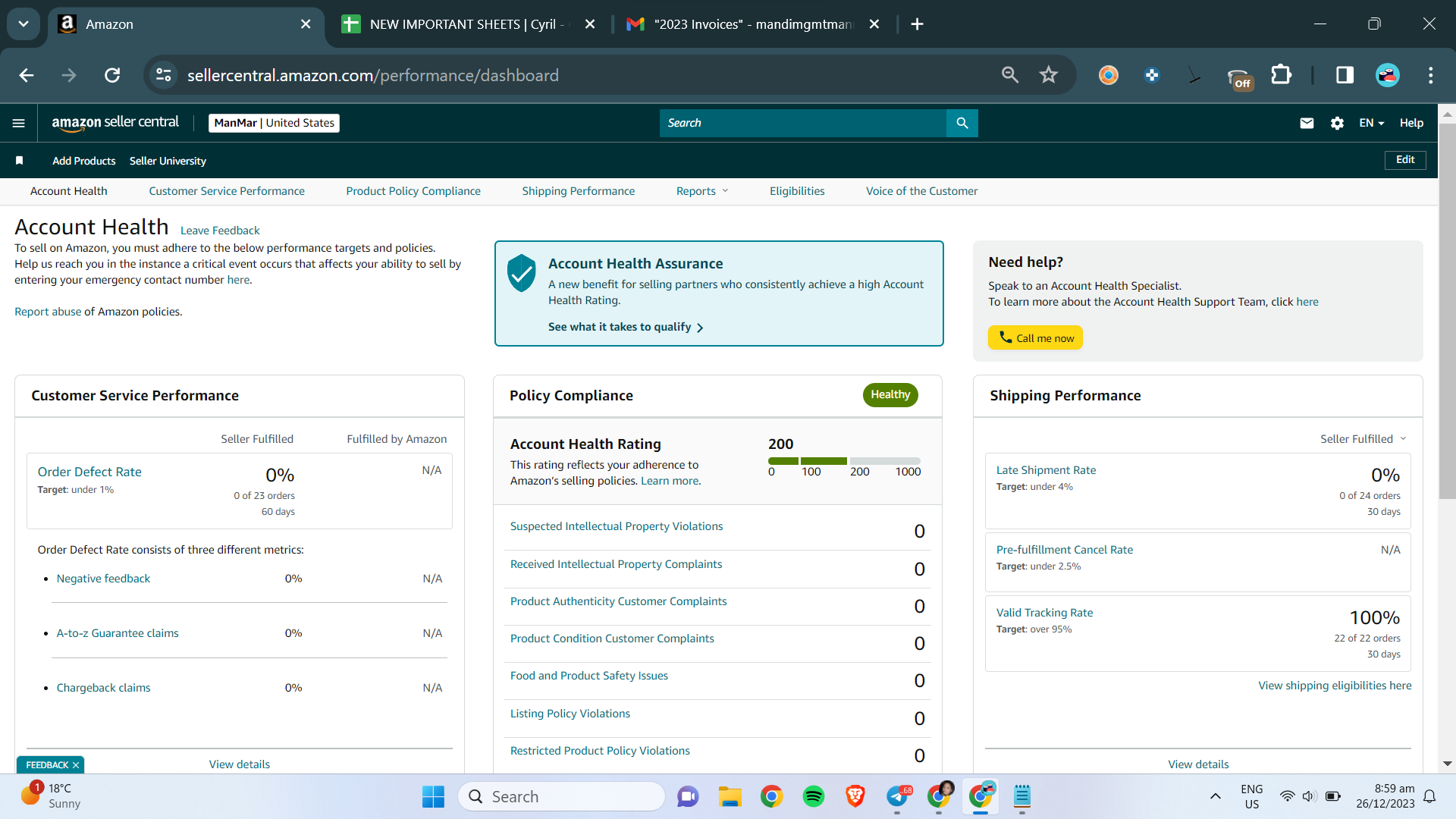Click the Edit button

[x=1405, y=160]
